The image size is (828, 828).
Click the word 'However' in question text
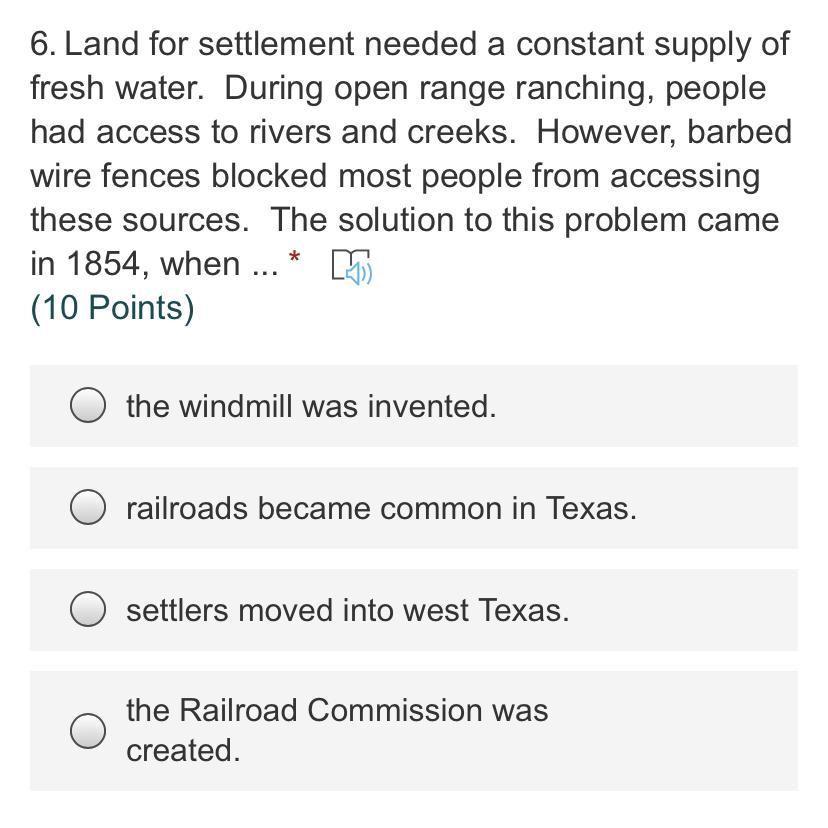(x=609, y=132)
